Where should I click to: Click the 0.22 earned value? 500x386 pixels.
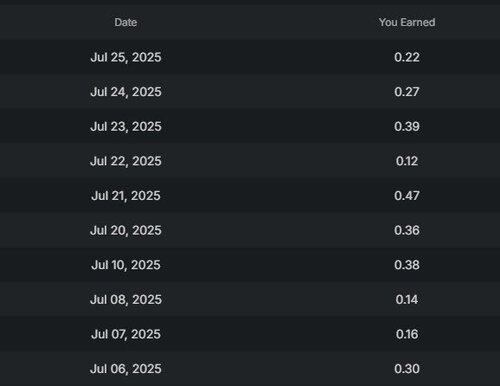coord(407,57)
